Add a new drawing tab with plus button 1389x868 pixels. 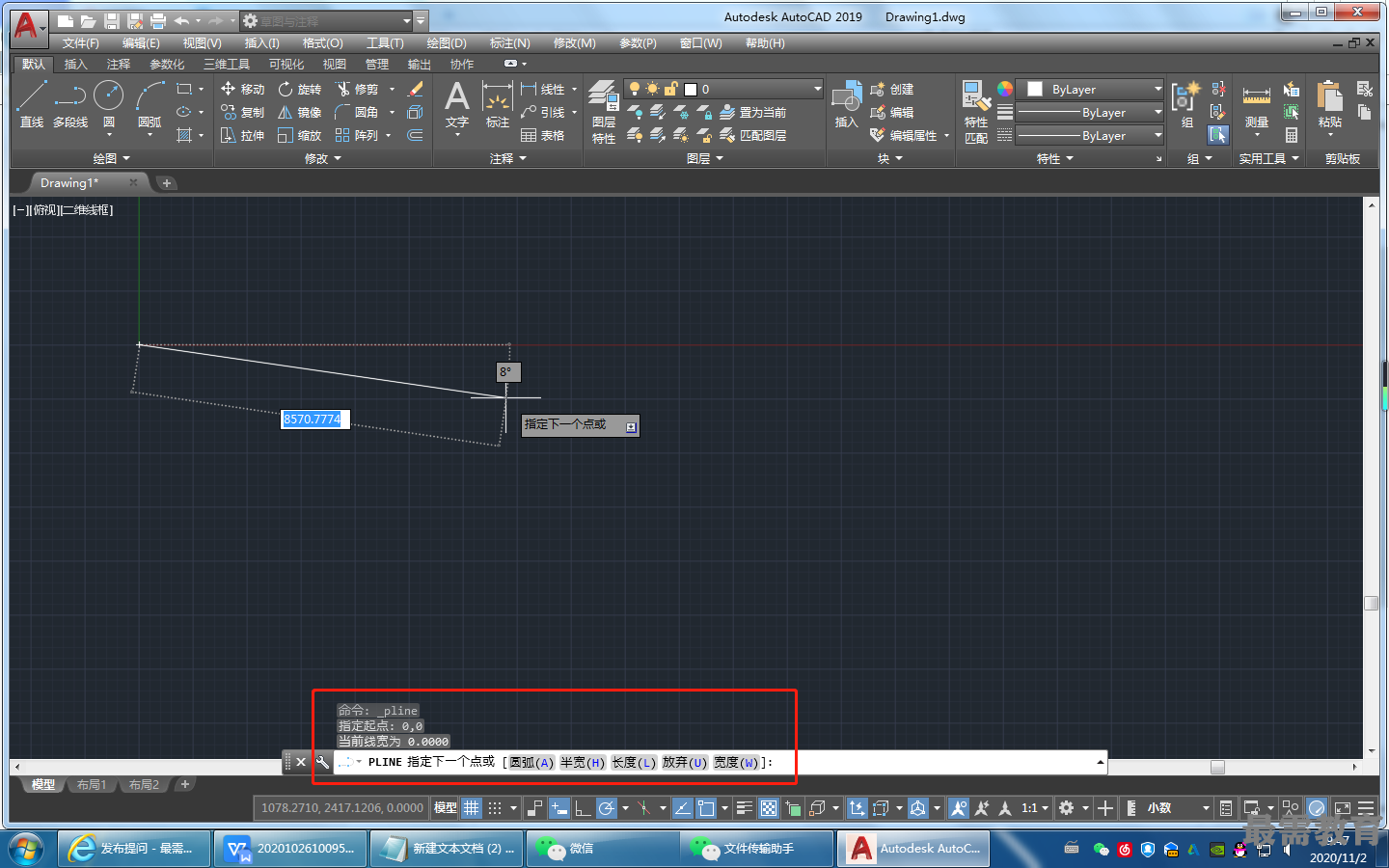click(167, 183)
